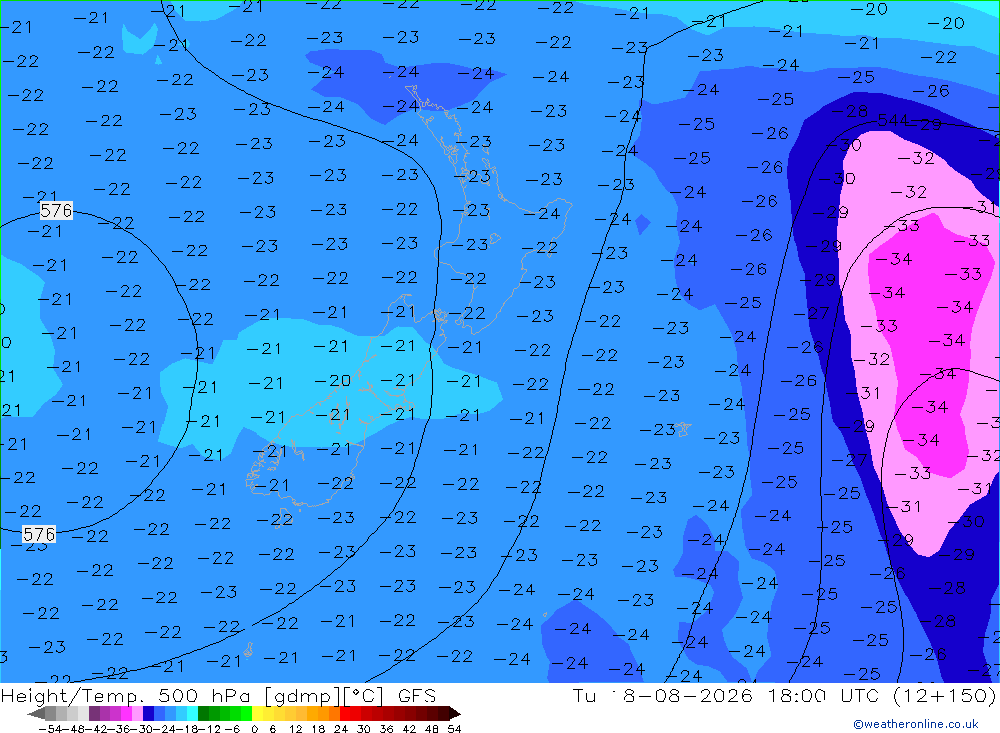Viewport: 1000px width, 733px height.
Task: Click the upper 576 contour label
Action: pos(56,210)
